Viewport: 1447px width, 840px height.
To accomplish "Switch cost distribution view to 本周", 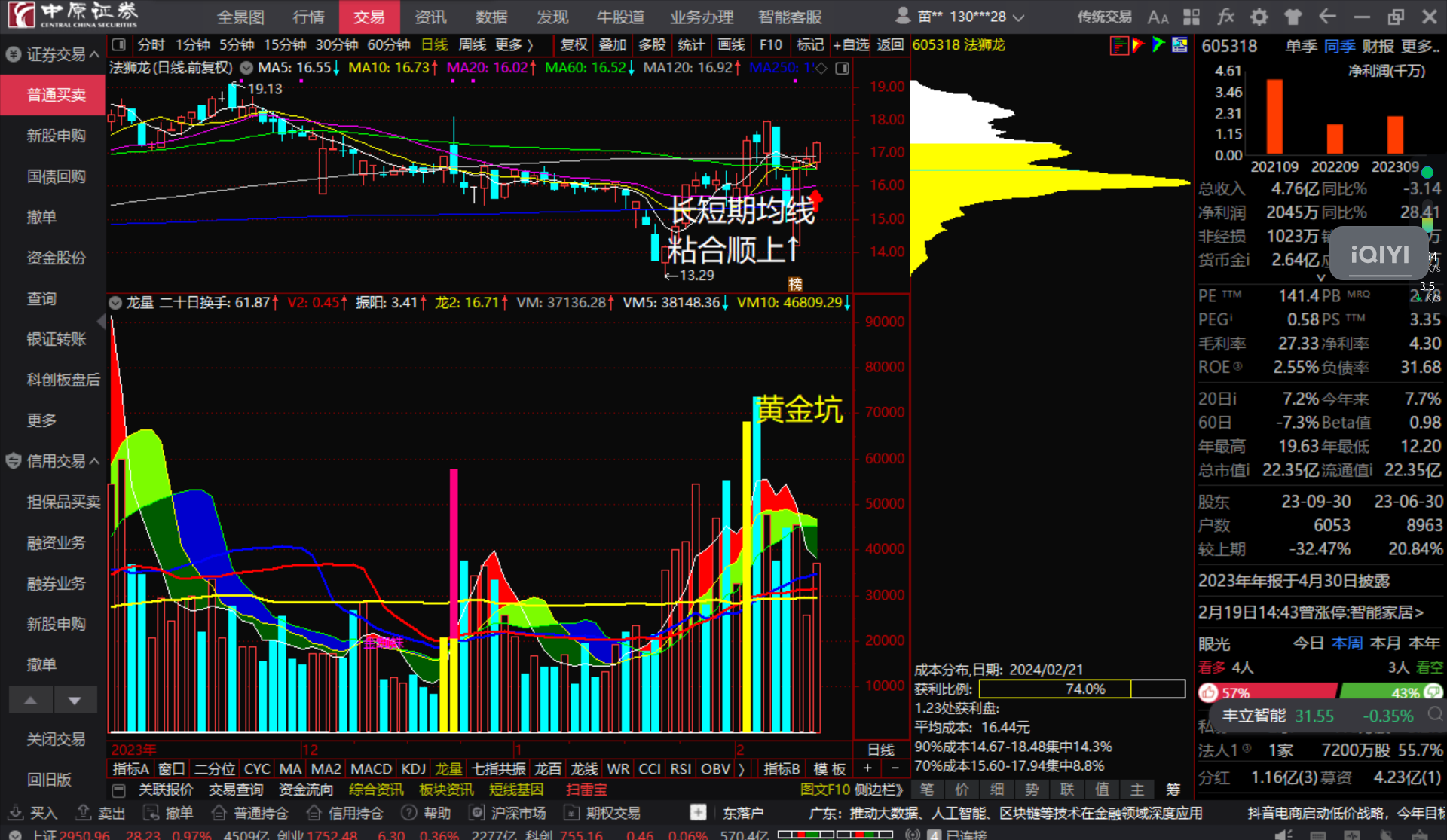I will pos(1346,643).
